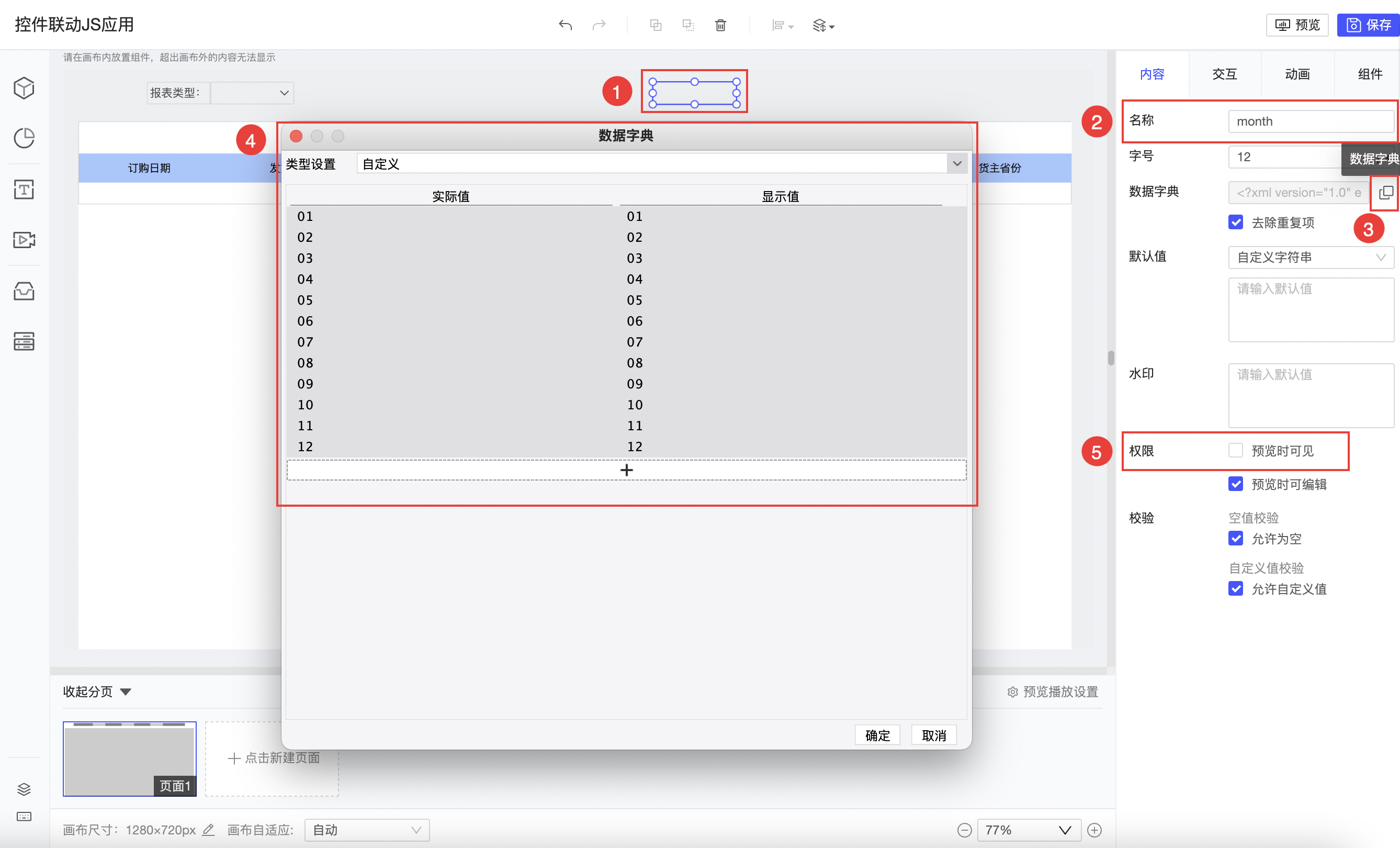
Task: Select the pie chart icon in sidebar
Action: coord(24,138)
